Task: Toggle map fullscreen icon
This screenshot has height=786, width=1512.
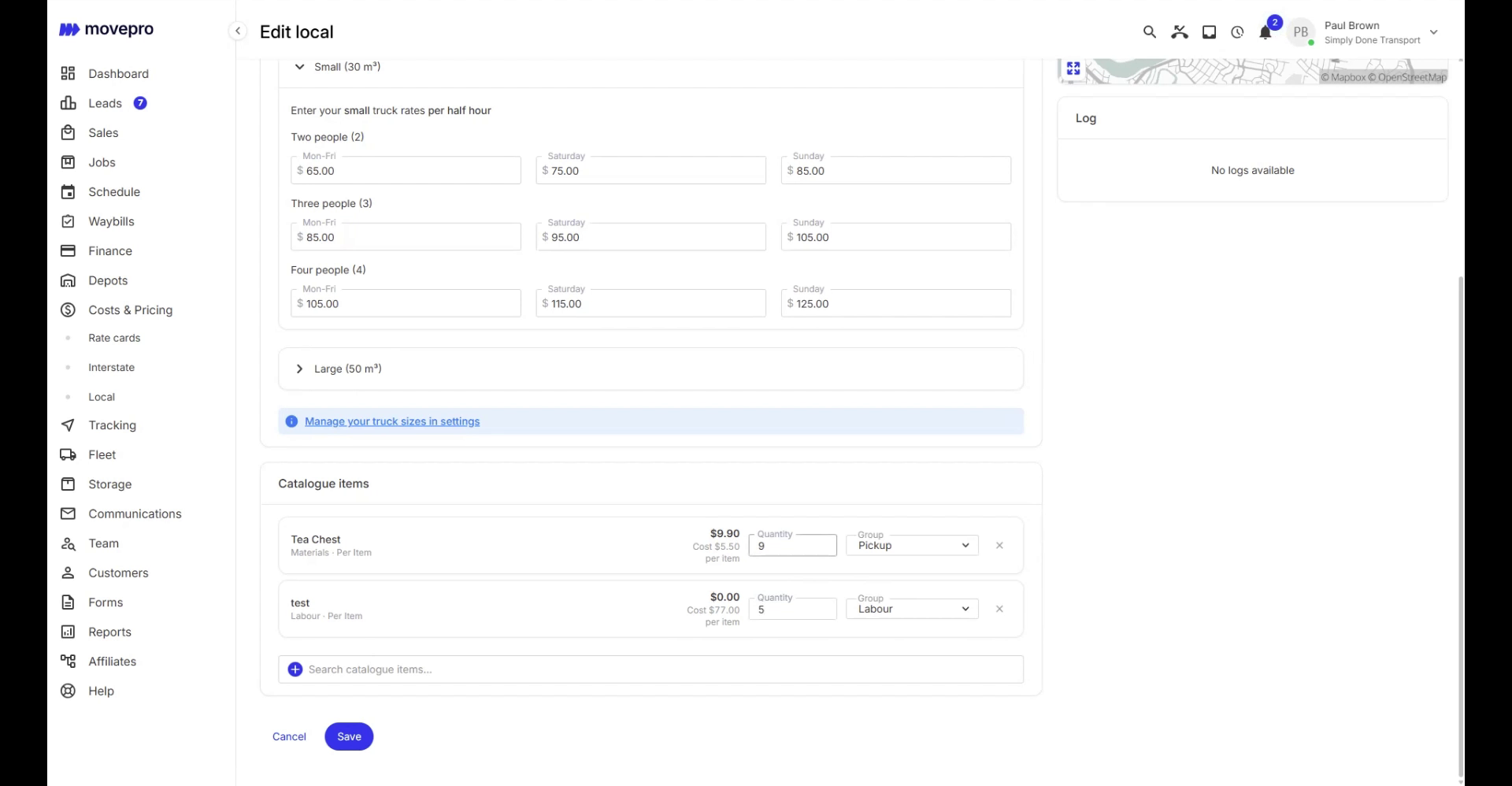Action: pos(1073,69)
